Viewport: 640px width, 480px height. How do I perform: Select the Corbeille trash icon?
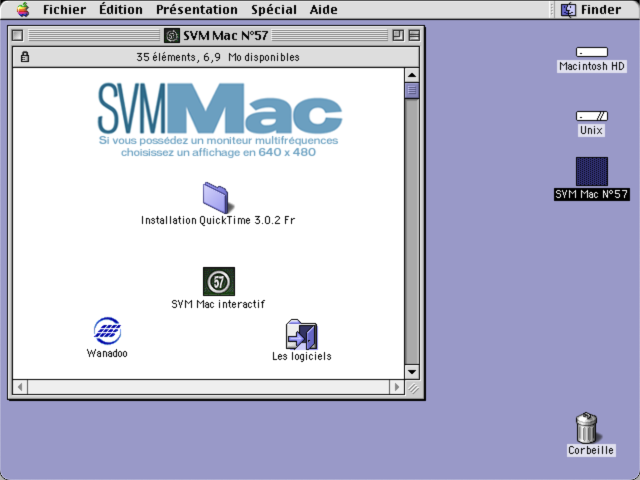[x=587, y=427]
